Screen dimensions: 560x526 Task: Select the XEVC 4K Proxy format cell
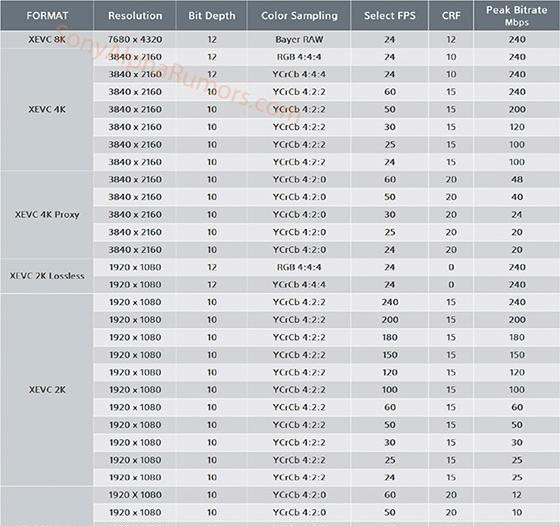[47, 215]
